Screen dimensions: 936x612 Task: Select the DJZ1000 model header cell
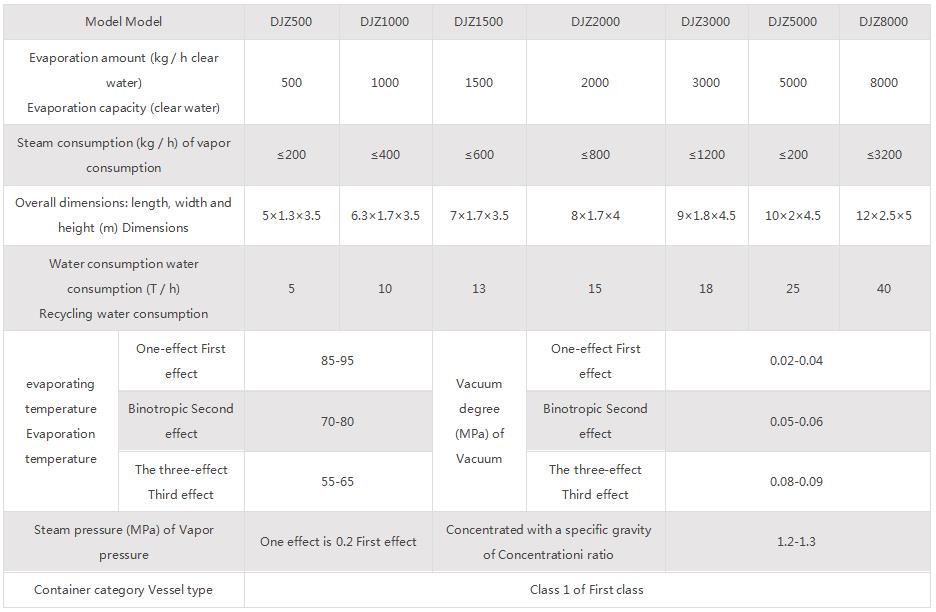pyautogui.click(x=385, y=21)
